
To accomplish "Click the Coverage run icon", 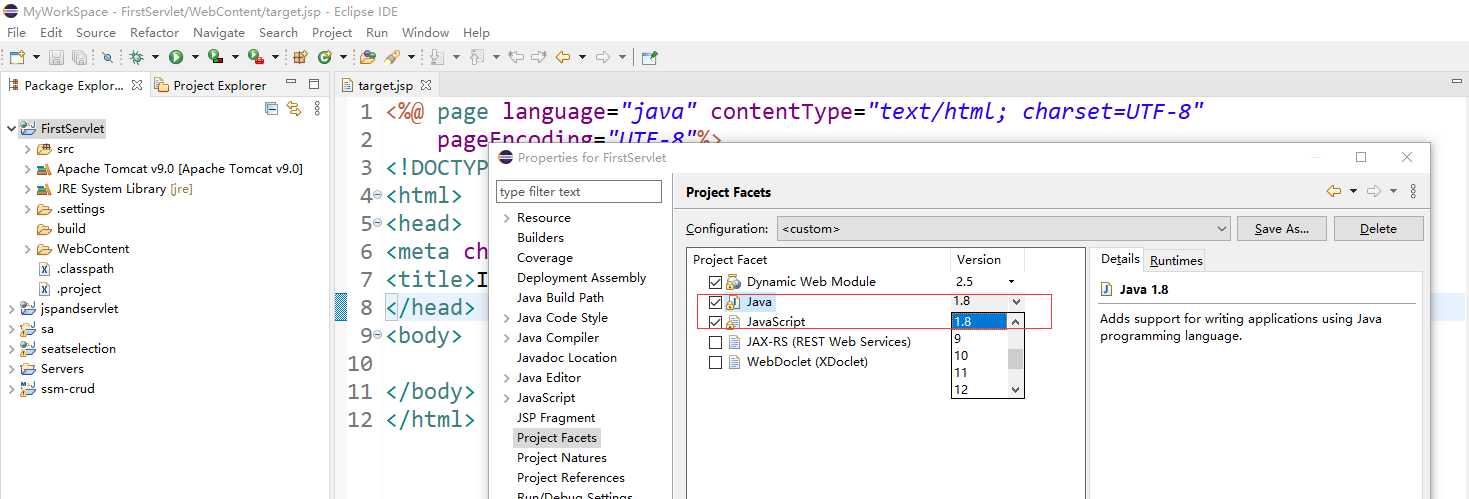I will 215,57.
